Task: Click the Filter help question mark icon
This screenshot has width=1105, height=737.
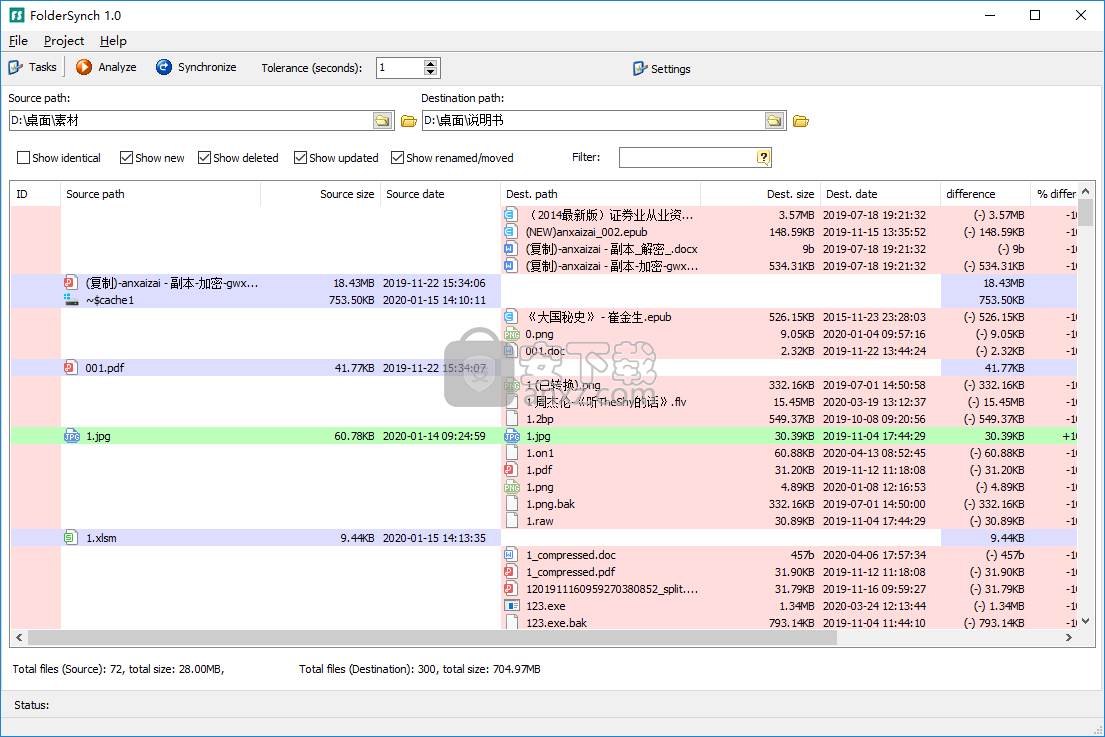Action: (763, 157)
